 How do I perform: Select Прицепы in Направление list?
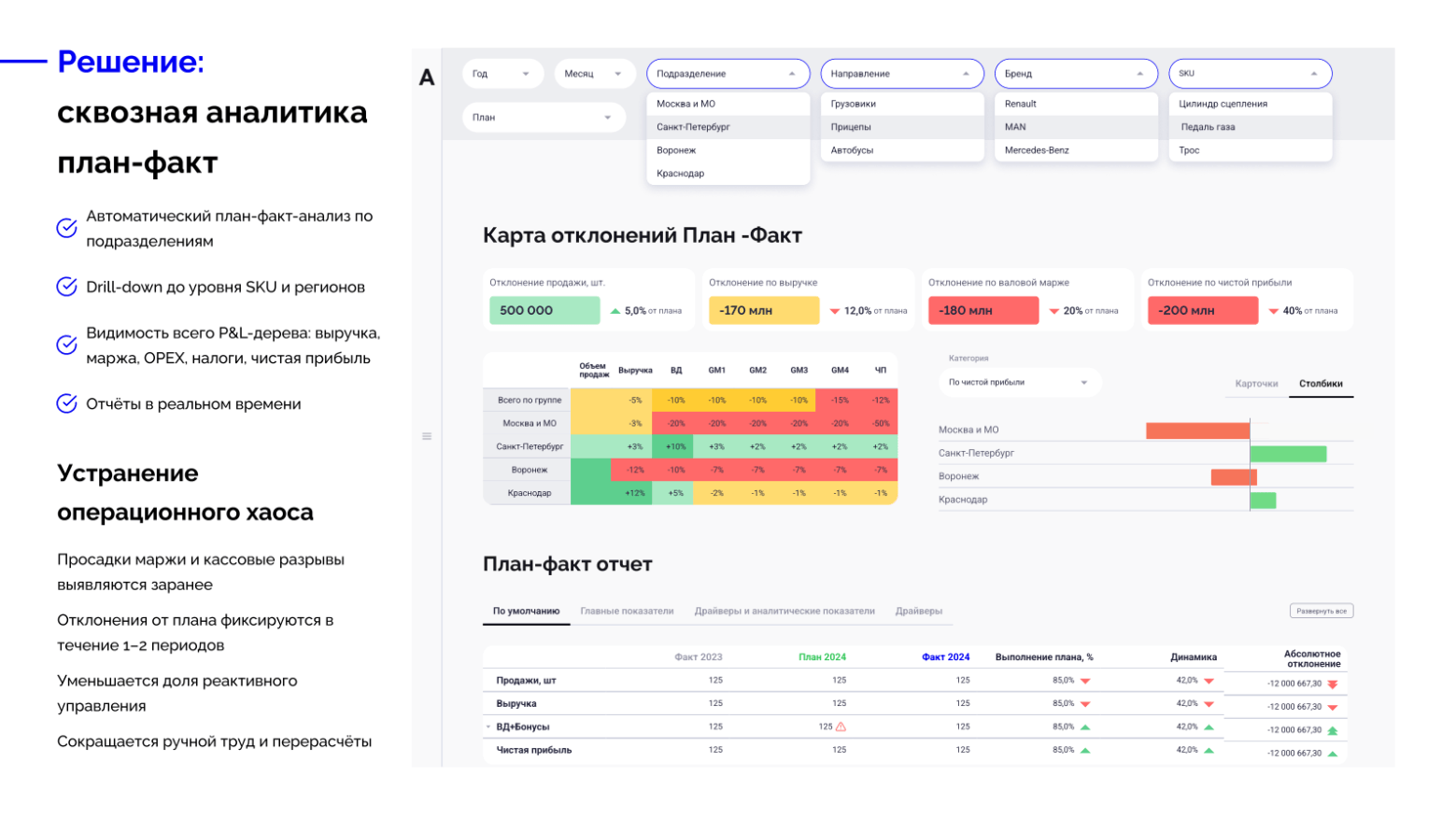(x=902, y=127)
